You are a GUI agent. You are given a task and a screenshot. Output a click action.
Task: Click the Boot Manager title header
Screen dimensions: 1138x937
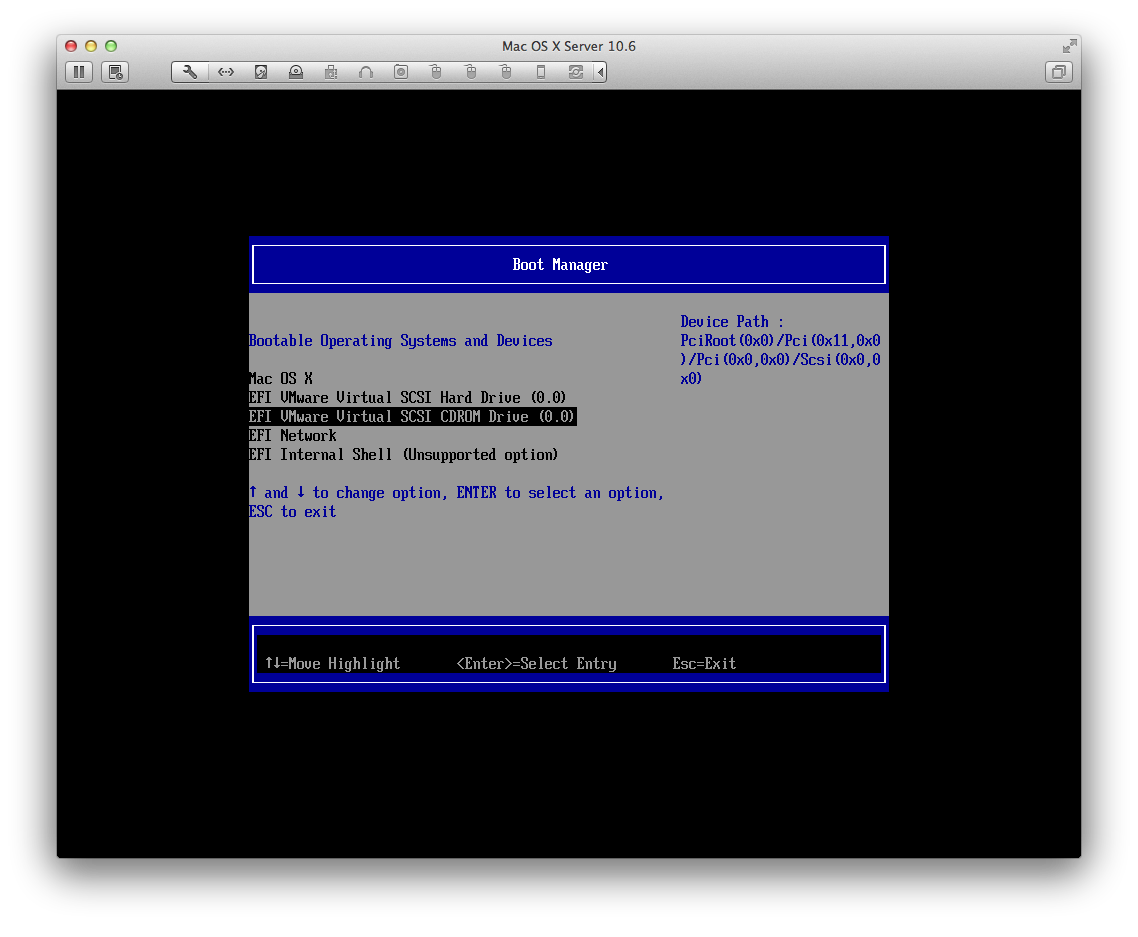[560, 265]
